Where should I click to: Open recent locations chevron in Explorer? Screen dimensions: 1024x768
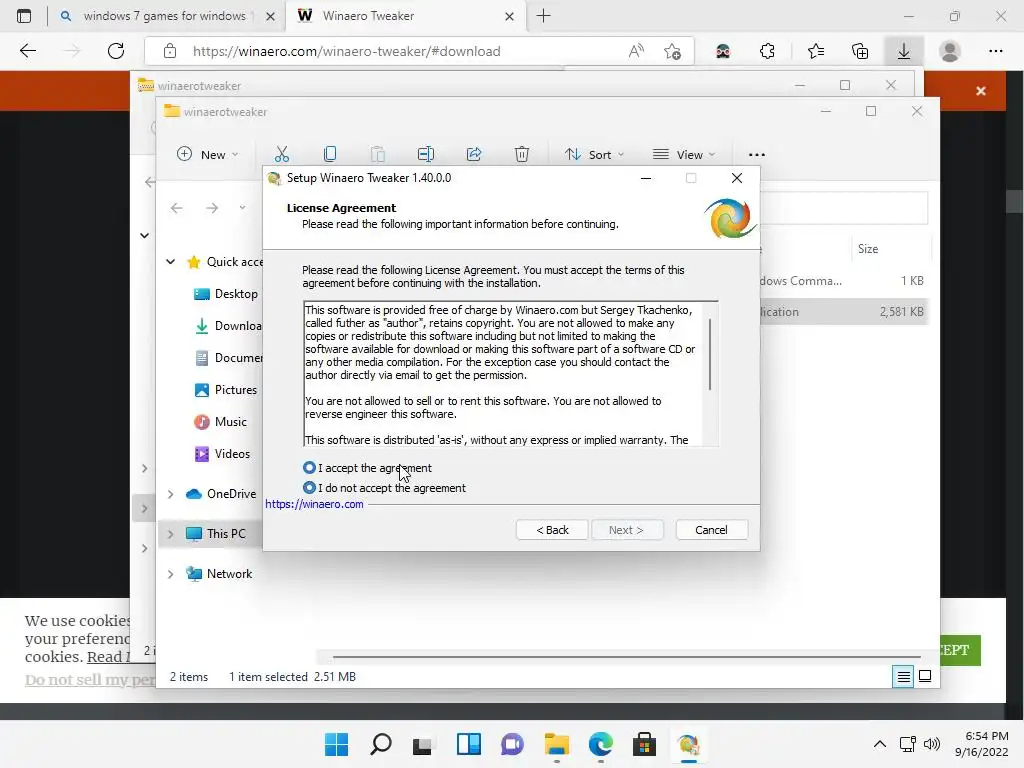click(242, 208)
